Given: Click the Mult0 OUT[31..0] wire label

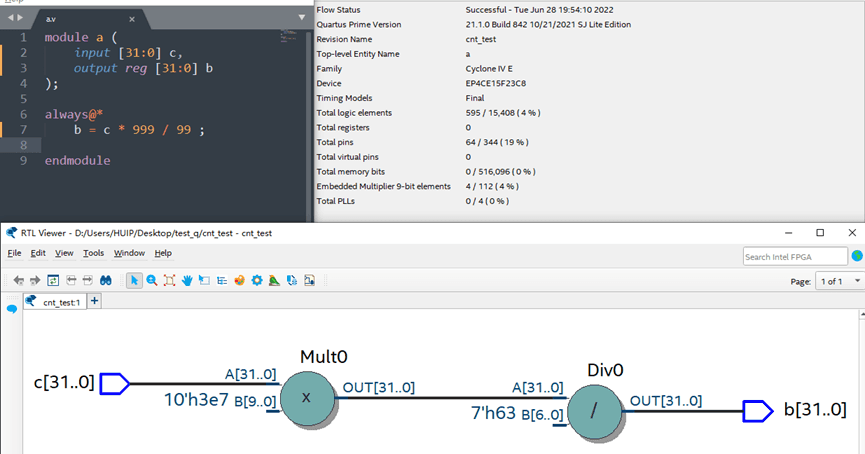Looking at the screenshot, I should (x=378, y=388).
